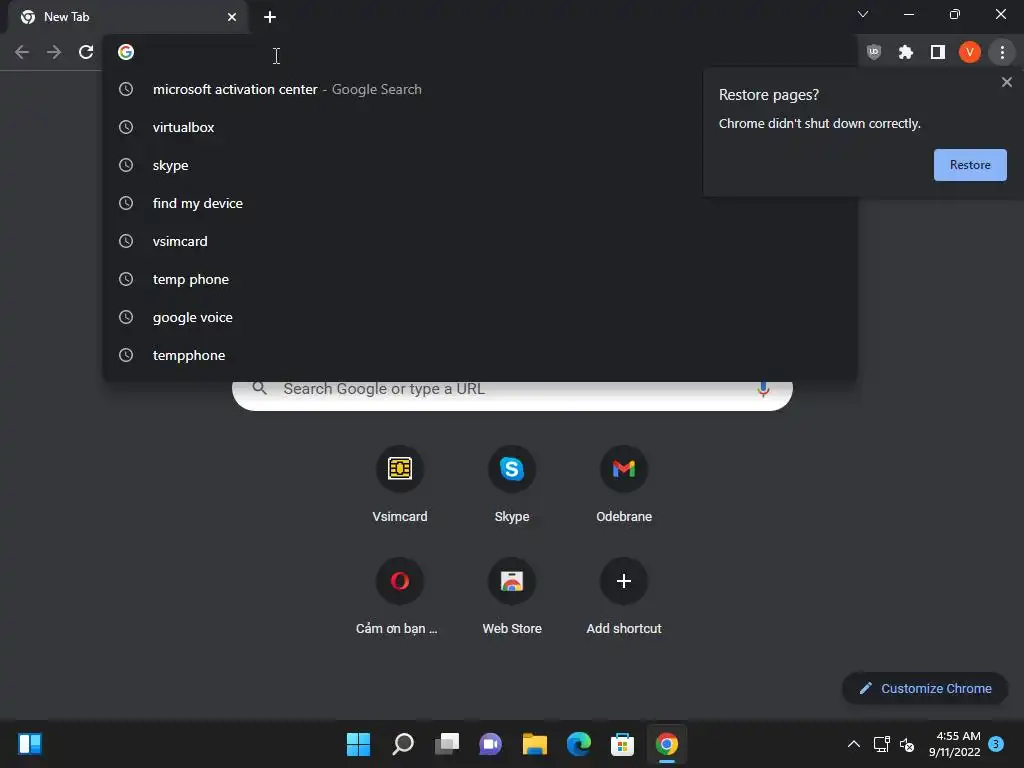
Task: Open the Vsimcard shortcut
Action: tap(400, 485)
